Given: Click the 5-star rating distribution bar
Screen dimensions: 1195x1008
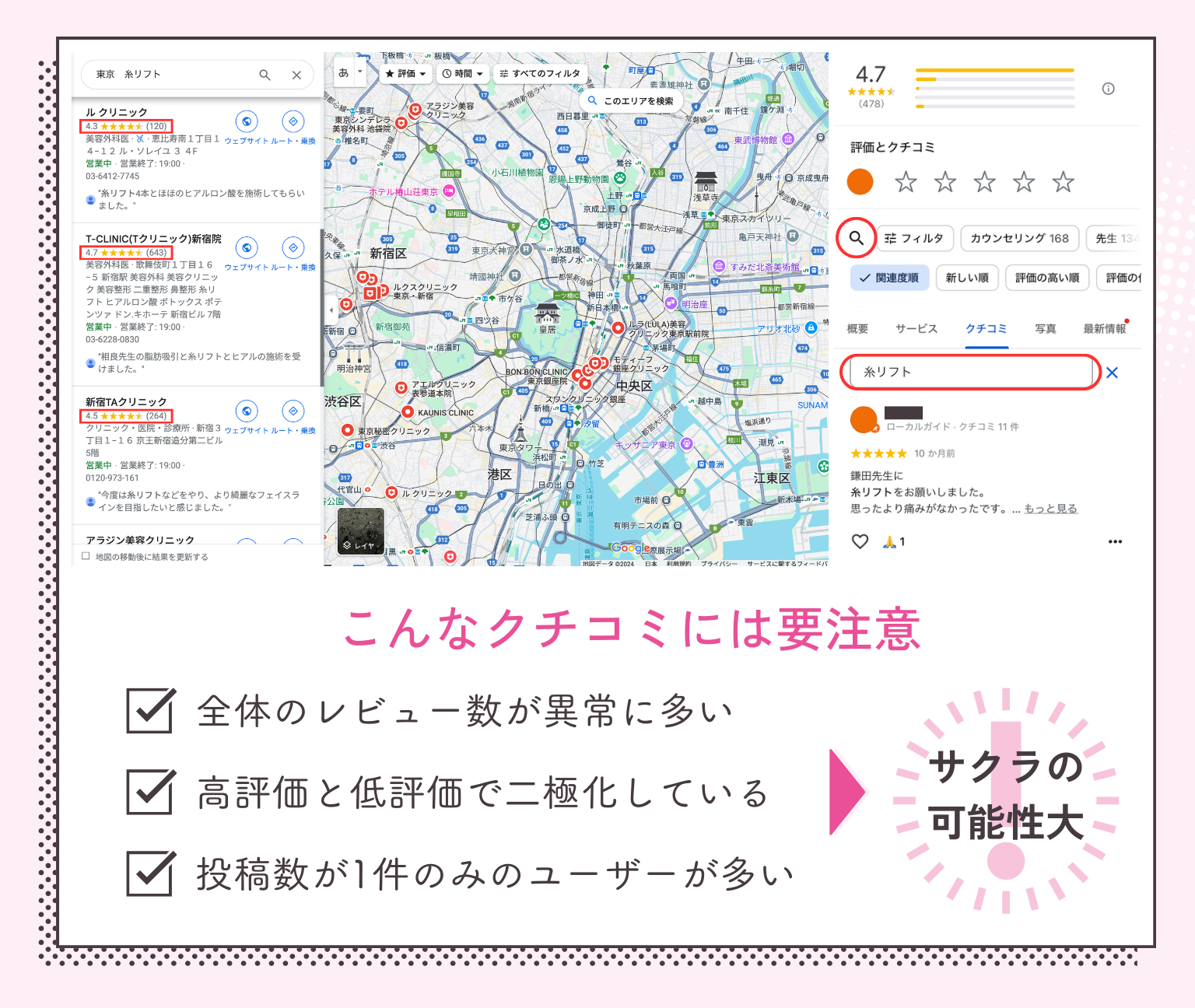Looking at the screenshot, I should click(995, 70).
